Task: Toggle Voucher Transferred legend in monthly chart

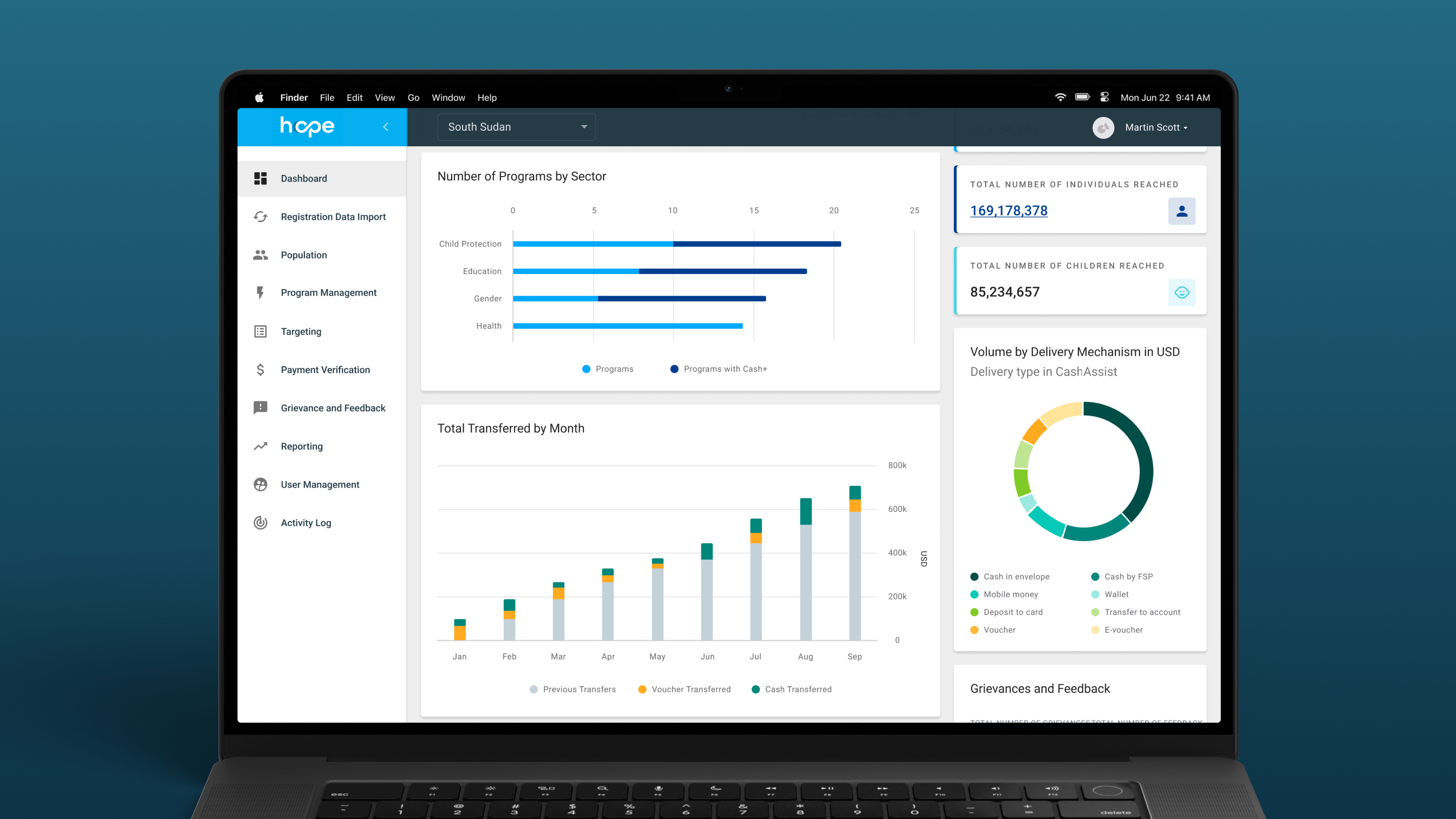Action: tap(684, 690)
